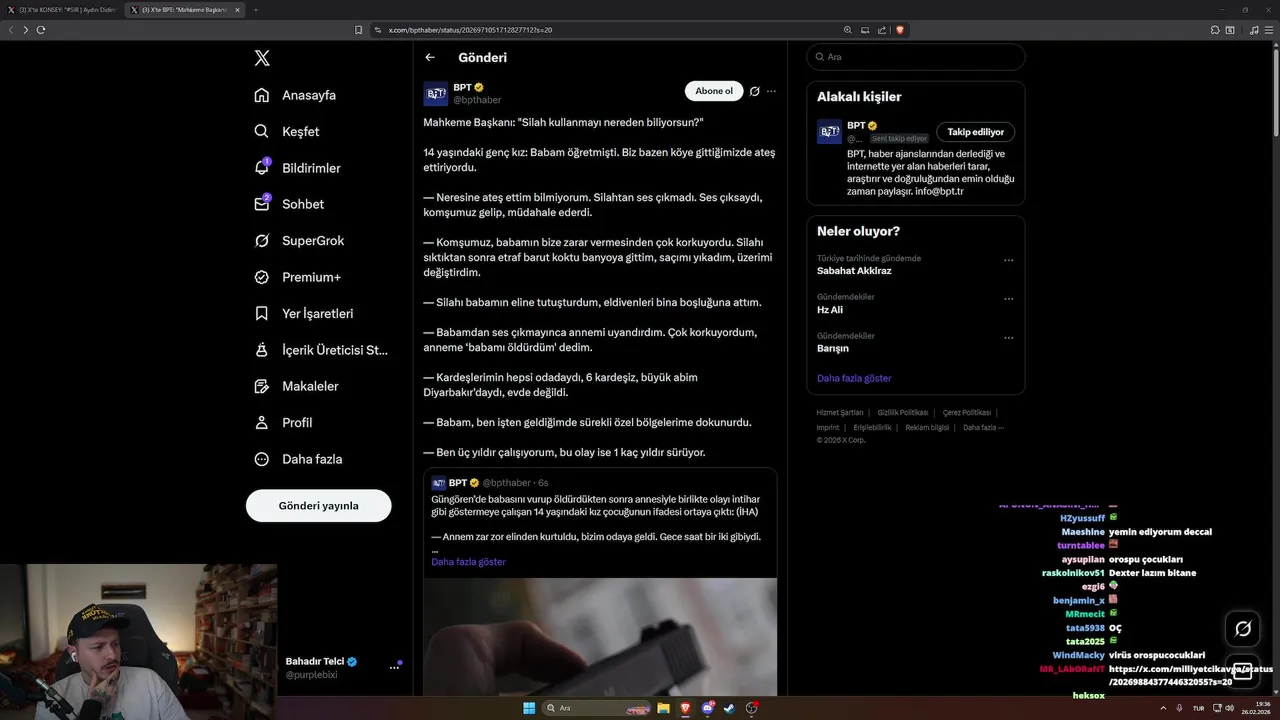
Task: Open the Brave Shields lion icon
Action: [x=900, y=30]
